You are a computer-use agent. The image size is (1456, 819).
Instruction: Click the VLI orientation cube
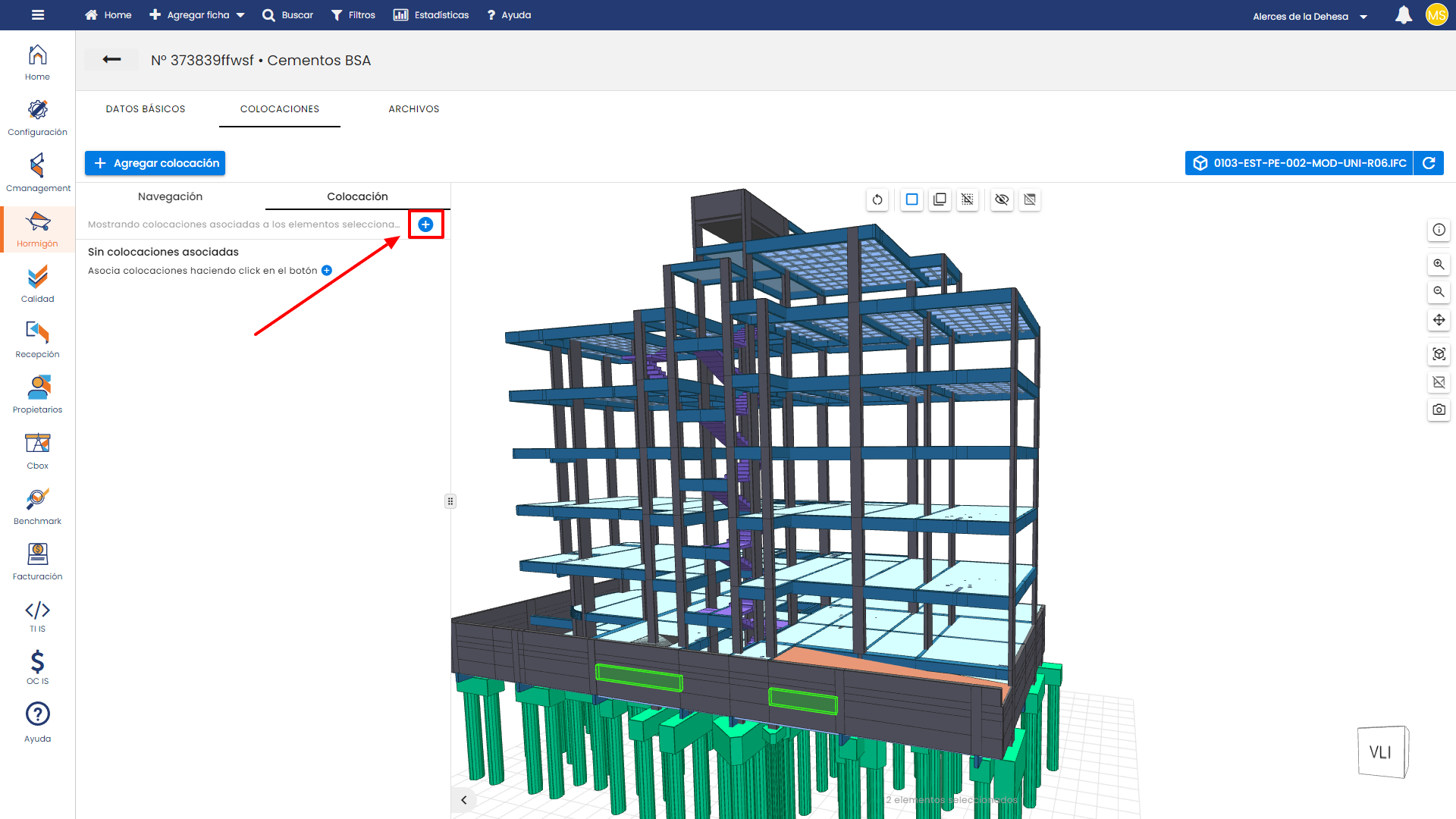click(x=1381, y=752)
